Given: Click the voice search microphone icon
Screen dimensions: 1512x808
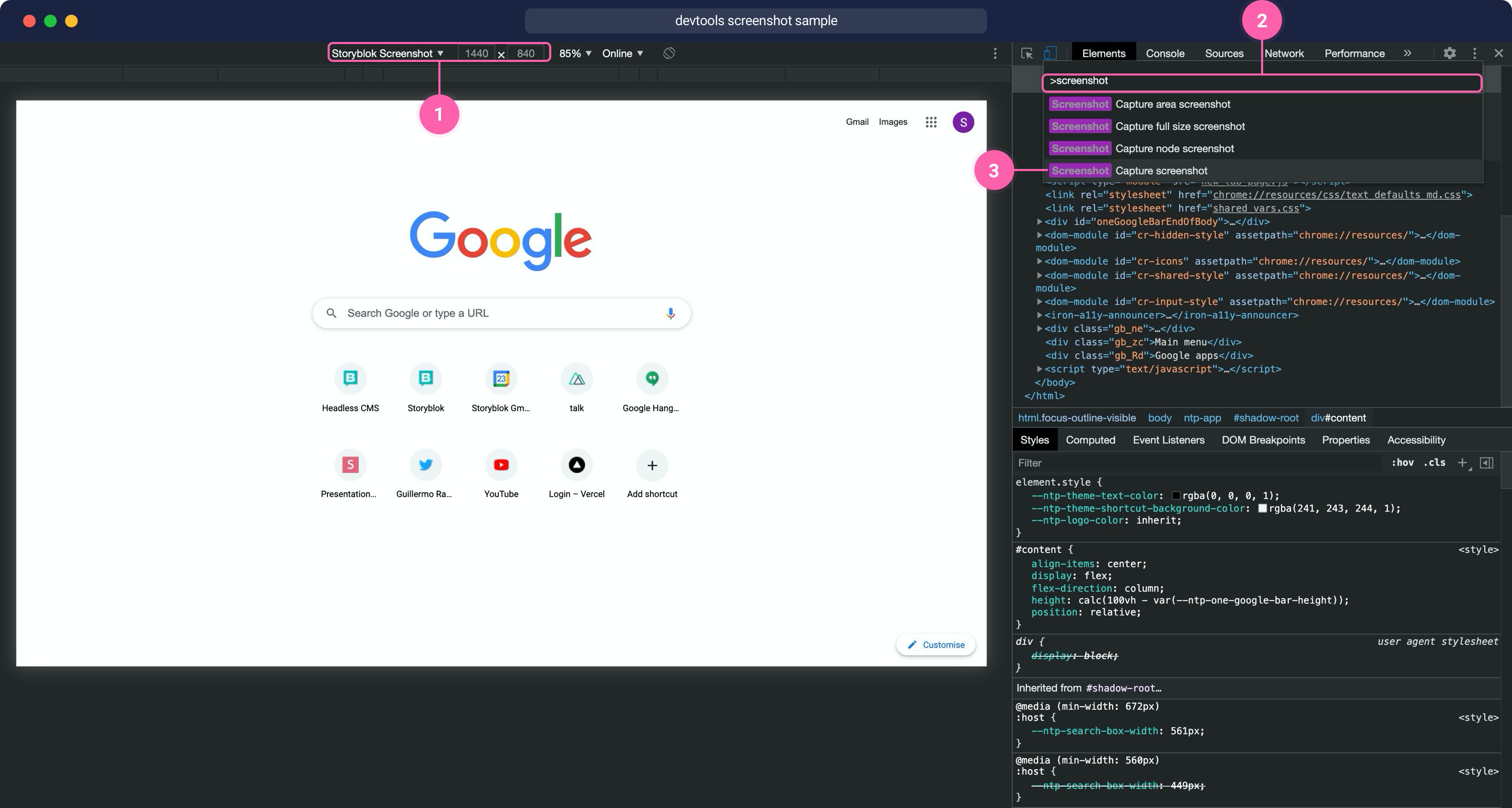Looking at the screenshot, I should [x=670, y=313].
